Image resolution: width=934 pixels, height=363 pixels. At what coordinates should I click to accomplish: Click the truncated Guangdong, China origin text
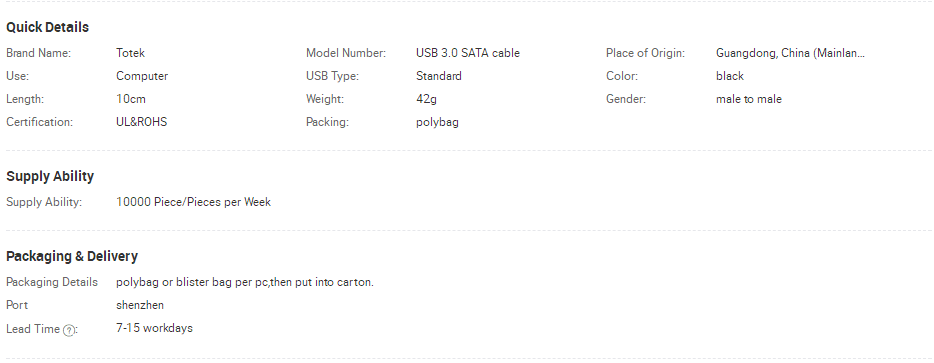(790, 53)
